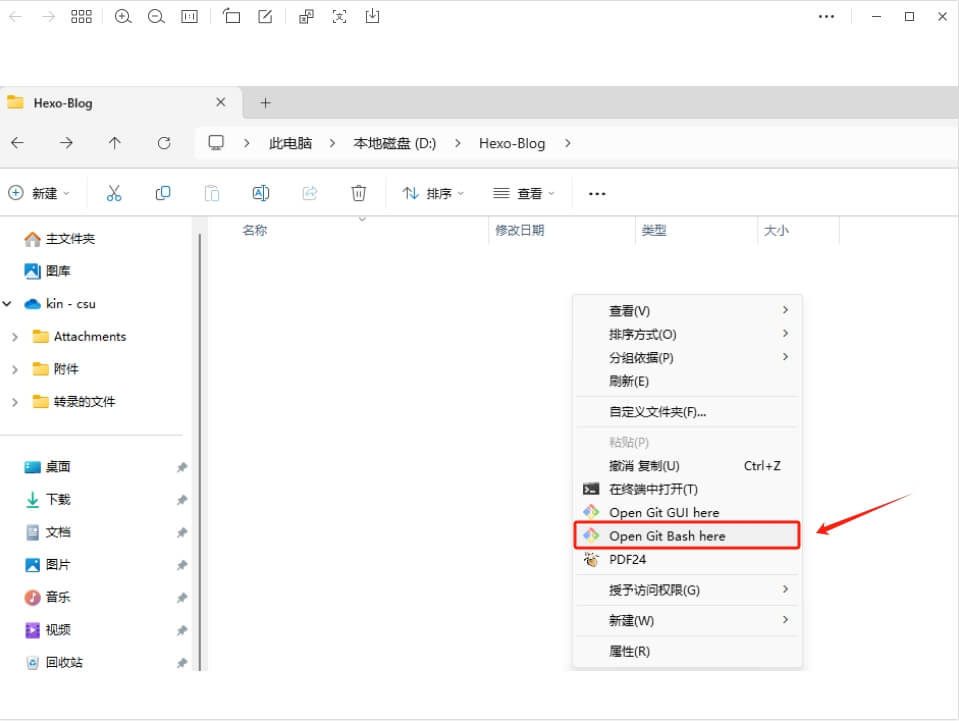Click the 新建 button in the toolbar
Viewport: 959px width, 721px height.
click(39, 193)
